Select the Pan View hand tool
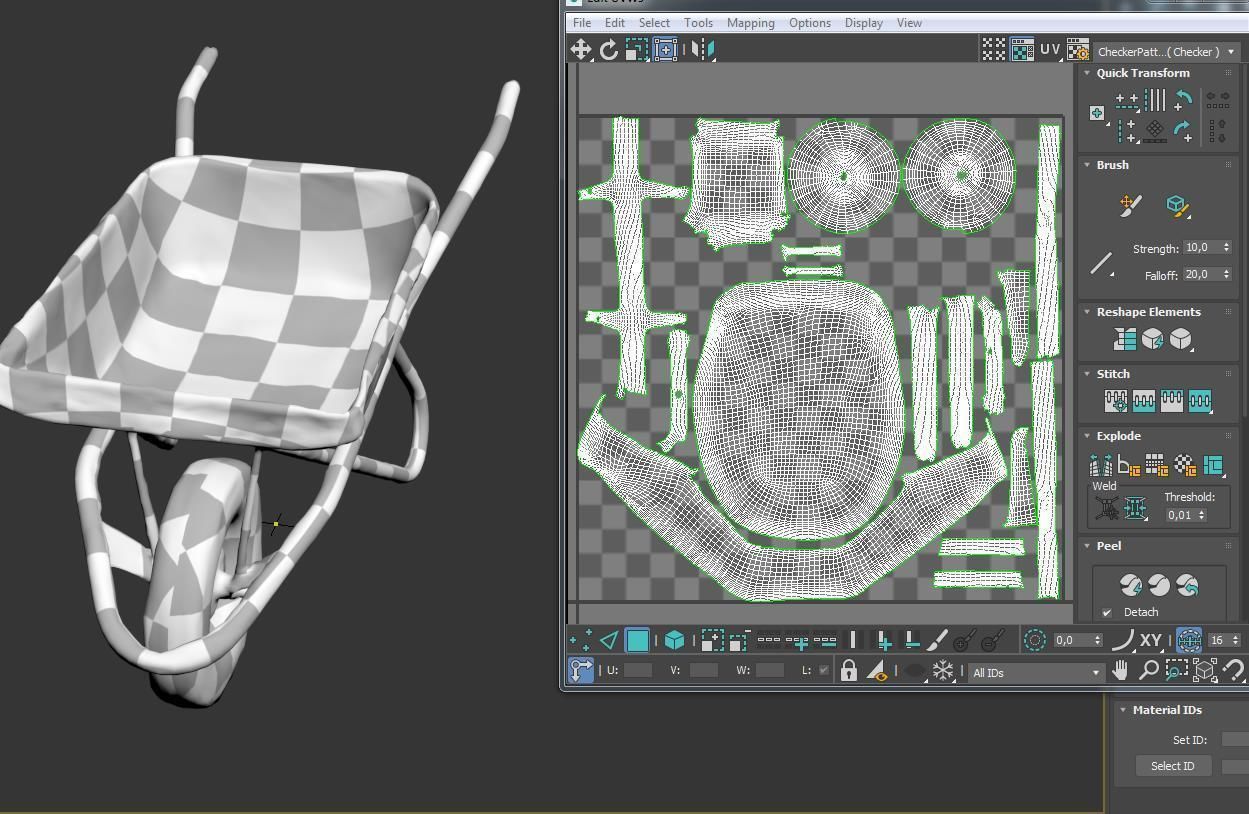This screenshot has height=814, width=1249. (x=1121, y=670)
